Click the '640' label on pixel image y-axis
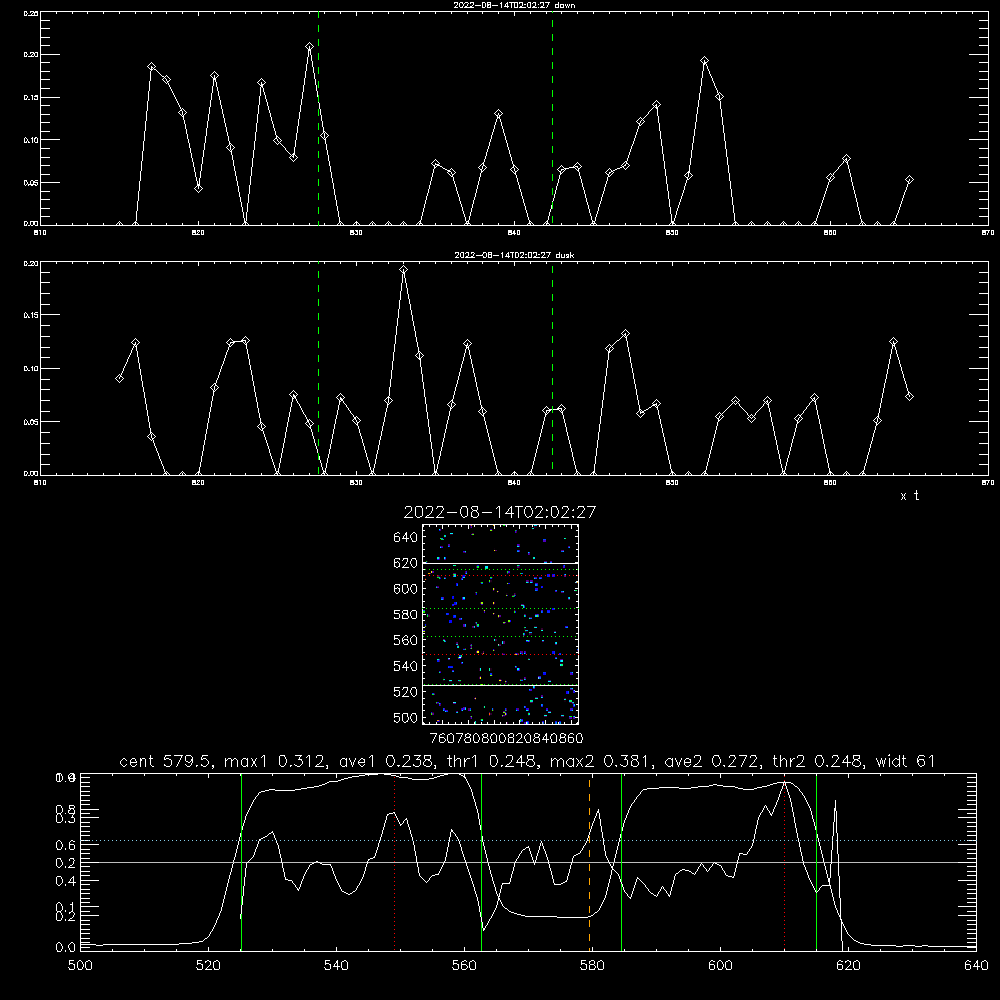 coord(406,538)
